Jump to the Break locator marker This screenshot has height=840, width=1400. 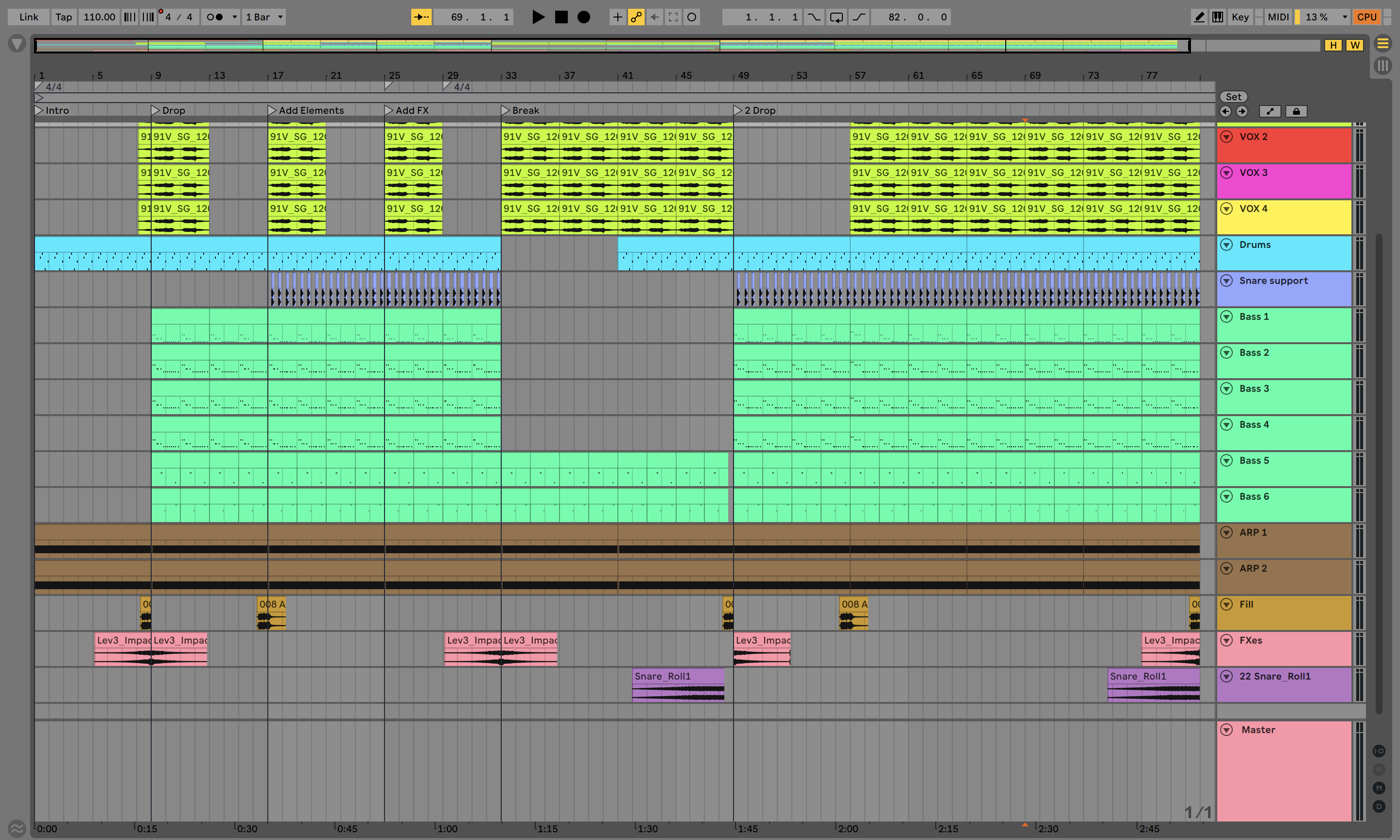click(x=506, y=110)
